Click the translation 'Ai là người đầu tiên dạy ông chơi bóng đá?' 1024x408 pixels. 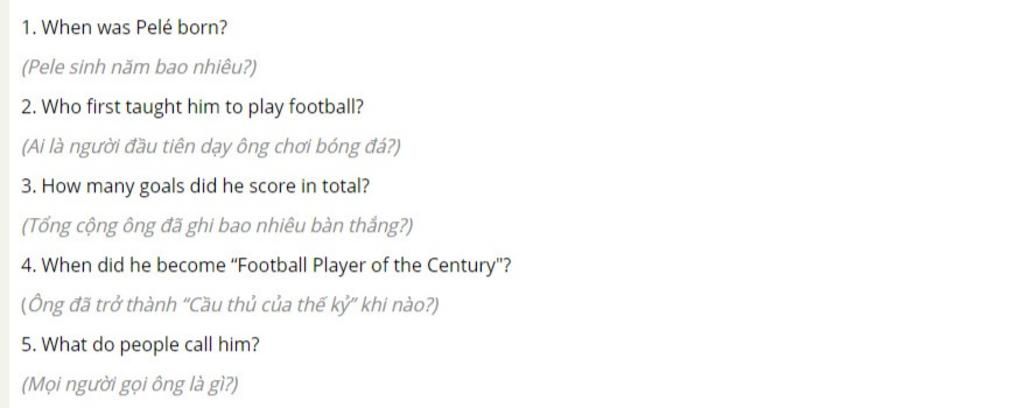pyautogui.click(x=211, y=147)
